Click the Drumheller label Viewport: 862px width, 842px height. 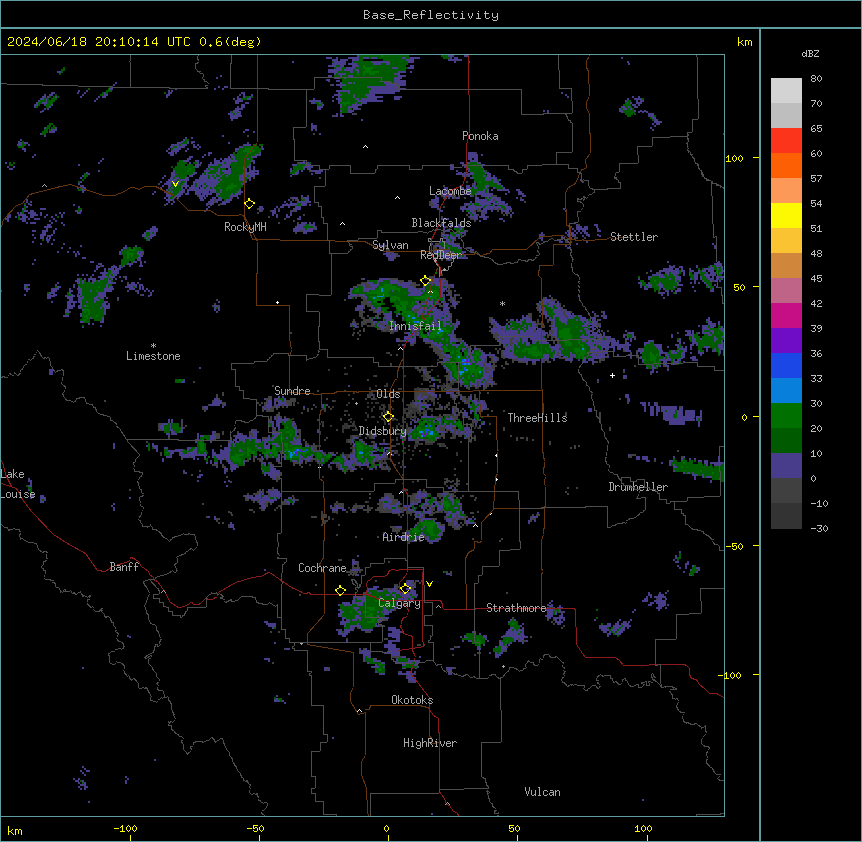pyautogui.click(x=638, y=487)
